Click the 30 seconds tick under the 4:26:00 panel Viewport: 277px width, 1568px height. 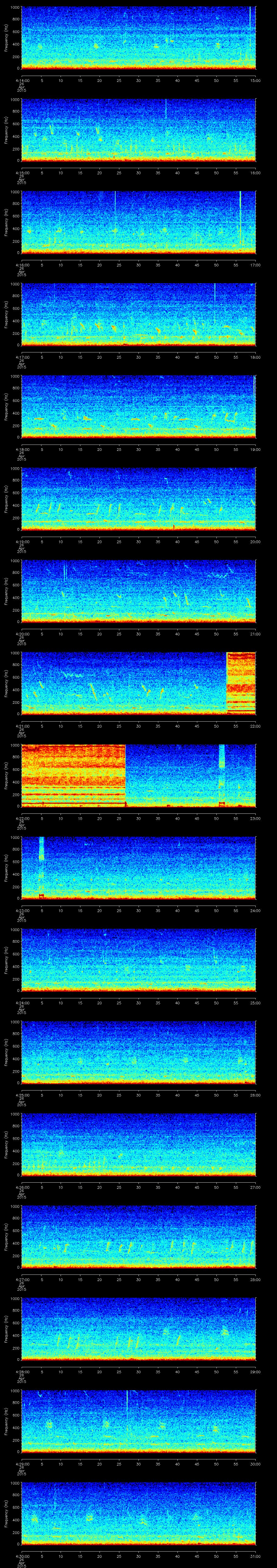click(x=138, y=1187)
